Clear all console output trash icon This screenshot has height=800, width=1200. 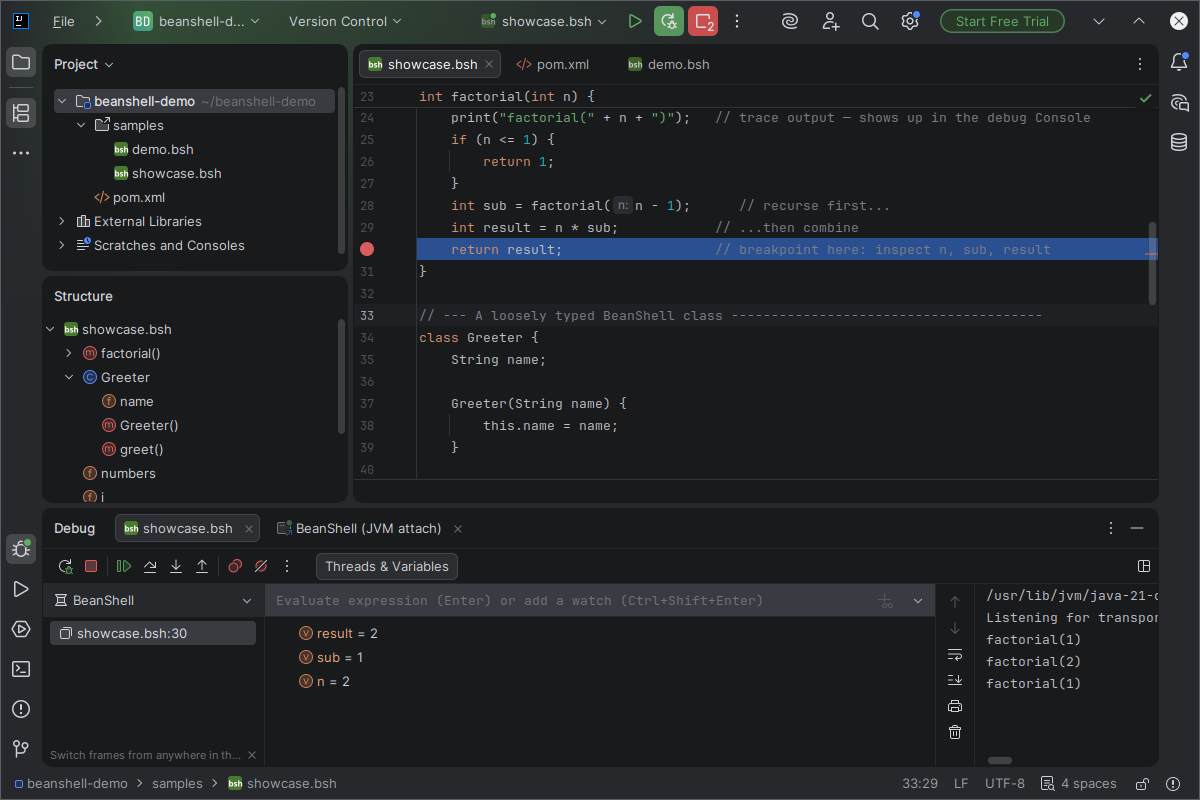click(955, 732)
